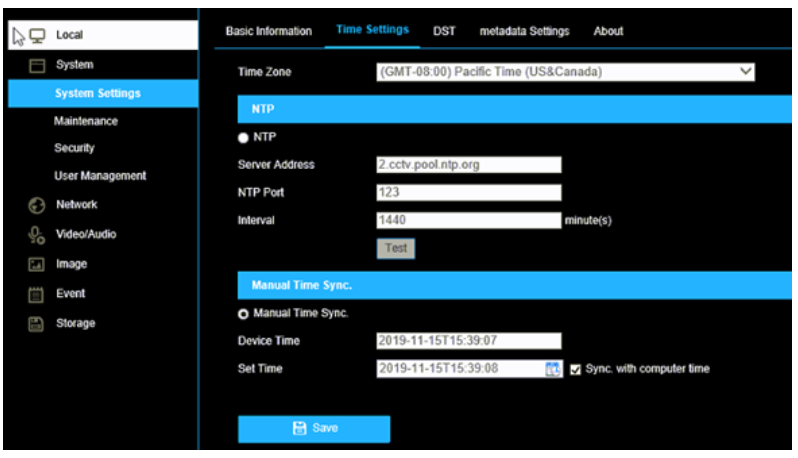Click the Interval field showing 1440
This screenshot has height=458, width=798.
click(x=469, y=220)
